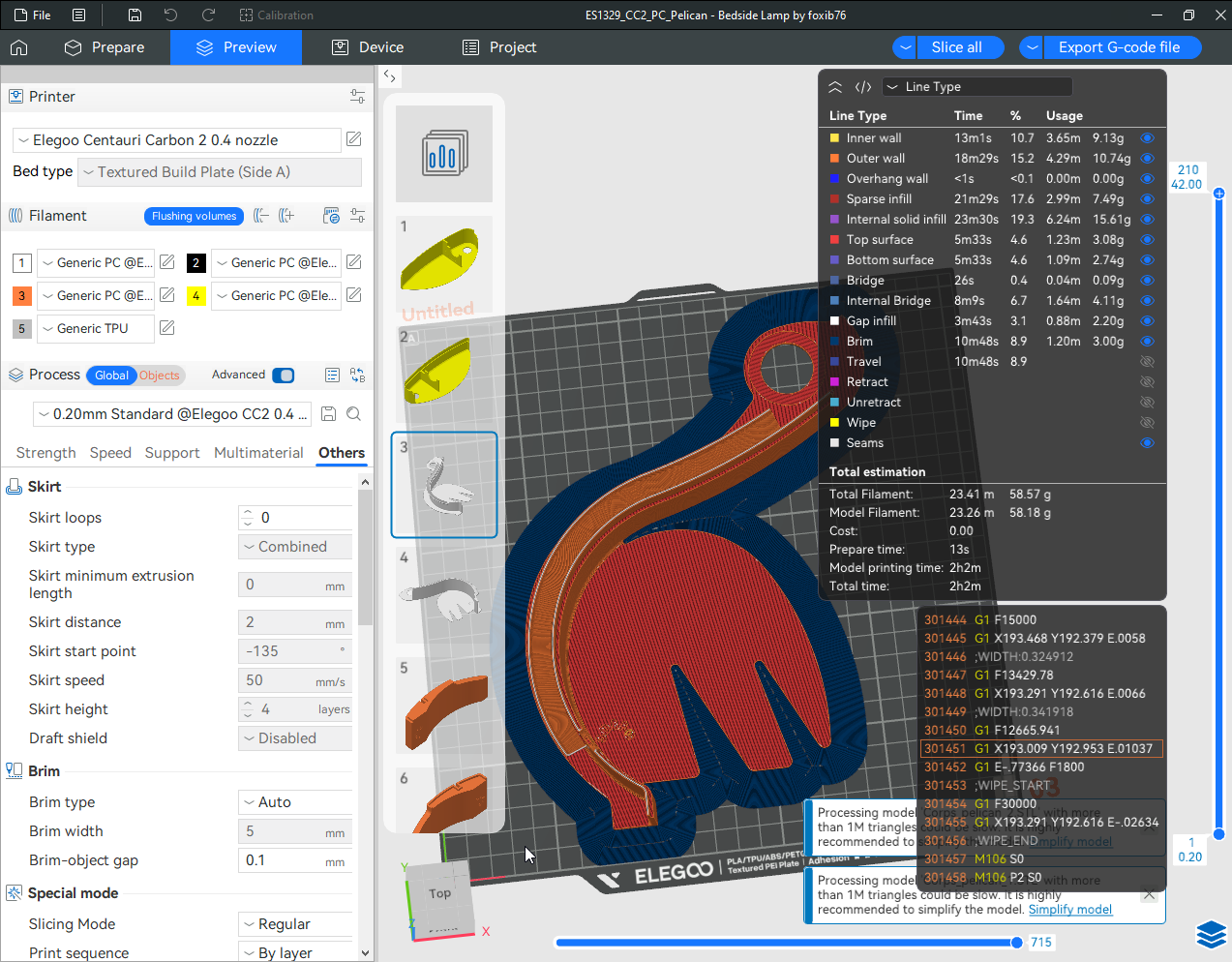The width and height of the screenshot is (1232, 962).
Task: Select plate 5 thumbnail
Action: [x=444, y=706]
